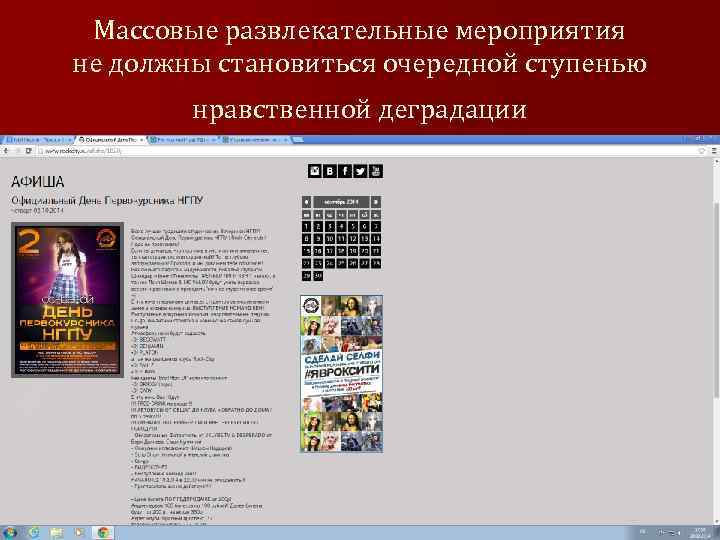The image size is (720, 540).
Task: Select day 1 in the calendar
Action: 306,226
